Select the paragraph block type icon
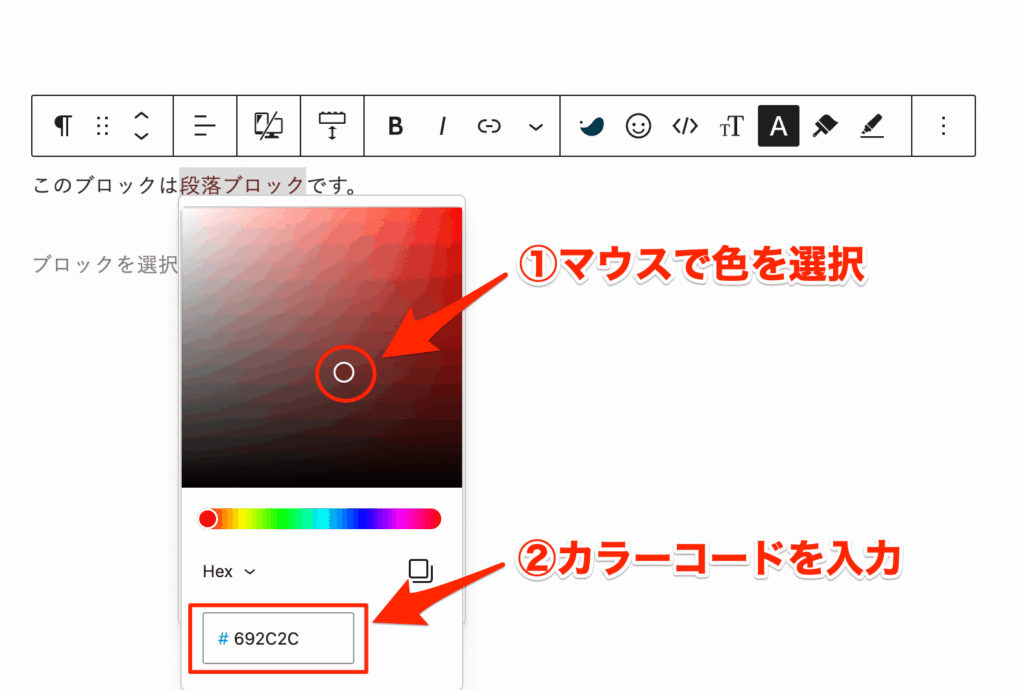 pos(62,125)
